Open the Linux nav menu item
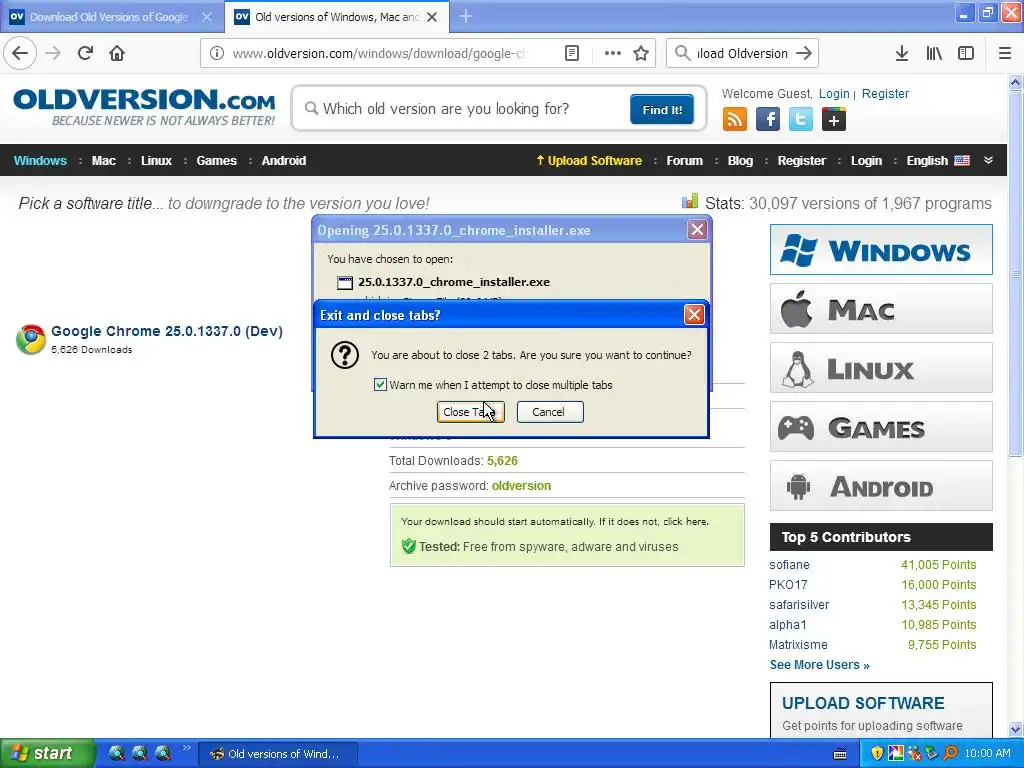Screen dimensions: 1024x768 click(x=156, y=161)
